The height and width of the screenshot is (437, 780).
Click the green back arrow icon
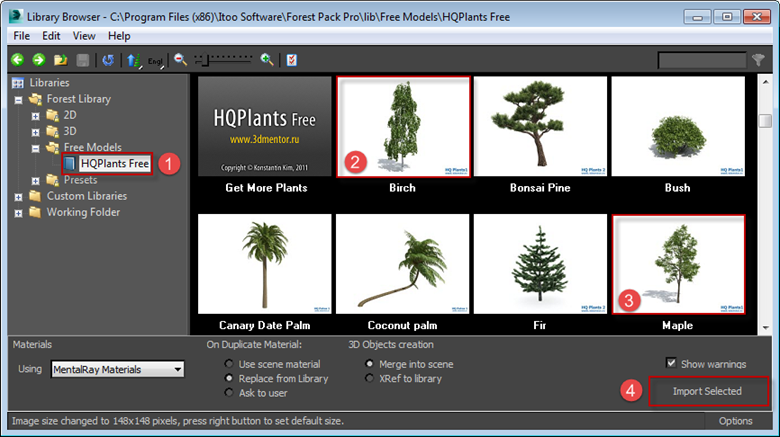pyautogui.click(x=17, y=60)
